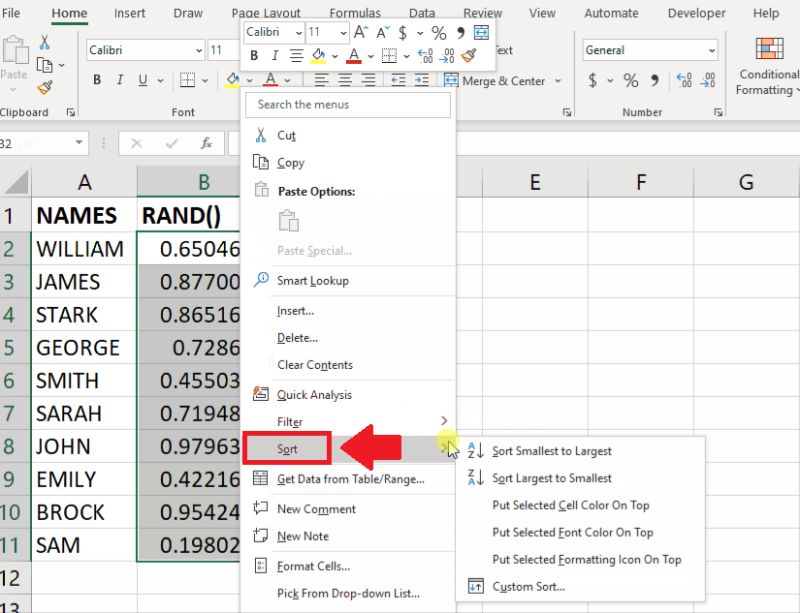Toggle bold formatting on the mini toolbar
This screenshot has width=800, height=613.
pyautogui.click(x=253, y=55)
